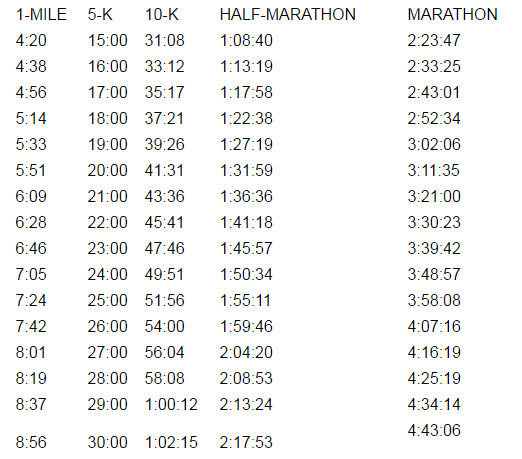Viewport: 522px width, 459px height.
Task: Click half-marathon time 1:31:59
Action: click(x=246, y=171)
